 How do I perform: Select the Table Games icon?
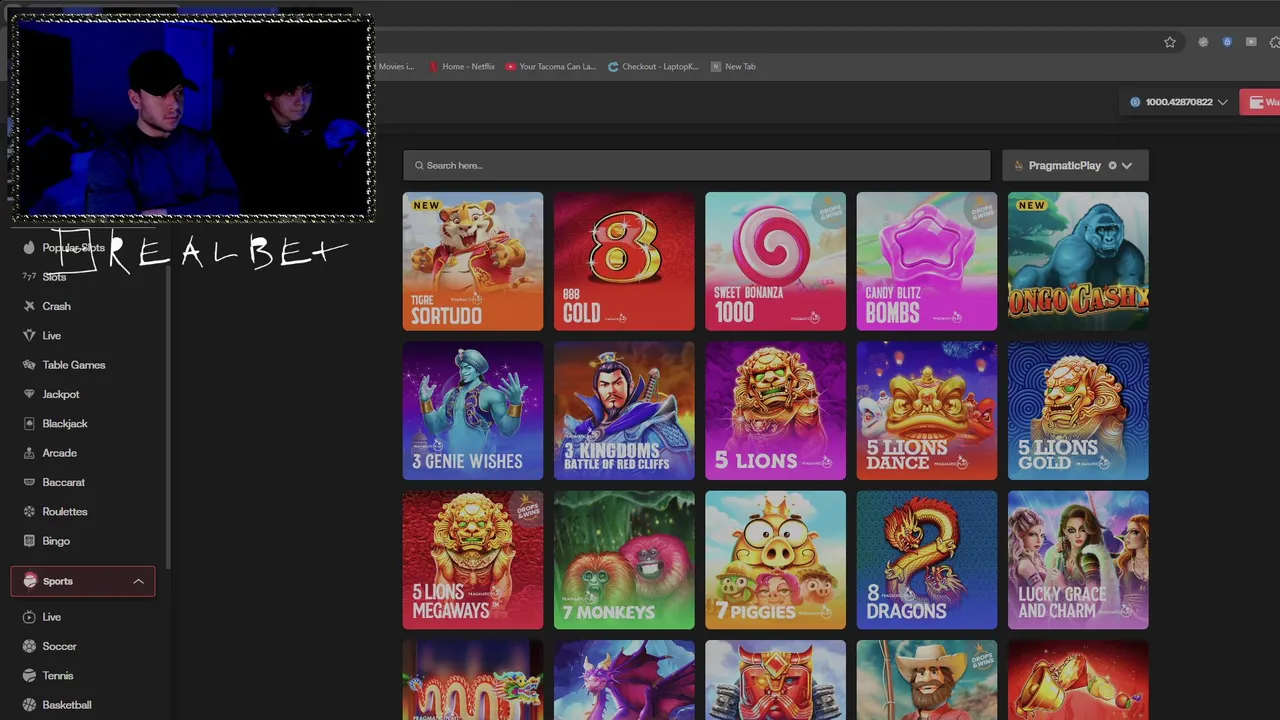29,365
